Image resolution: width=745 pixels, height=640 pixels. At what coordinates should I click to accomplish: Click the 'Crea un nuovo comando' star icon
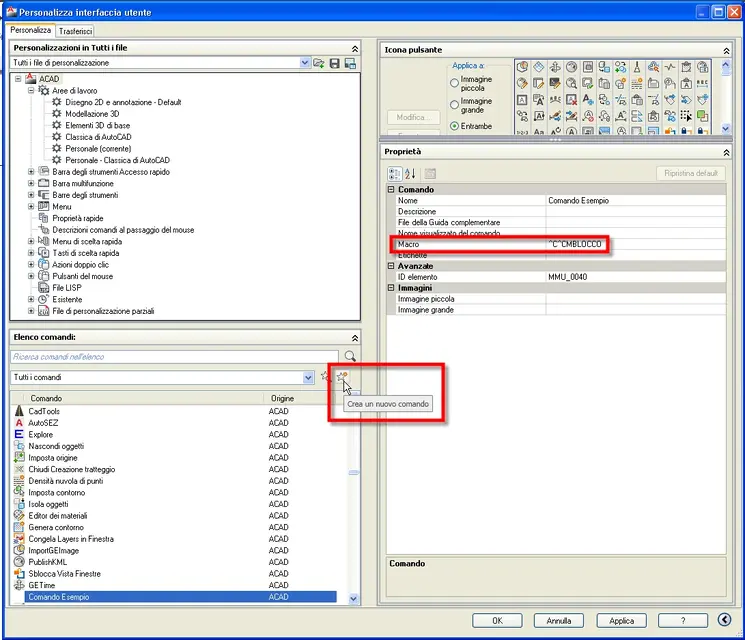click(341, 377)
